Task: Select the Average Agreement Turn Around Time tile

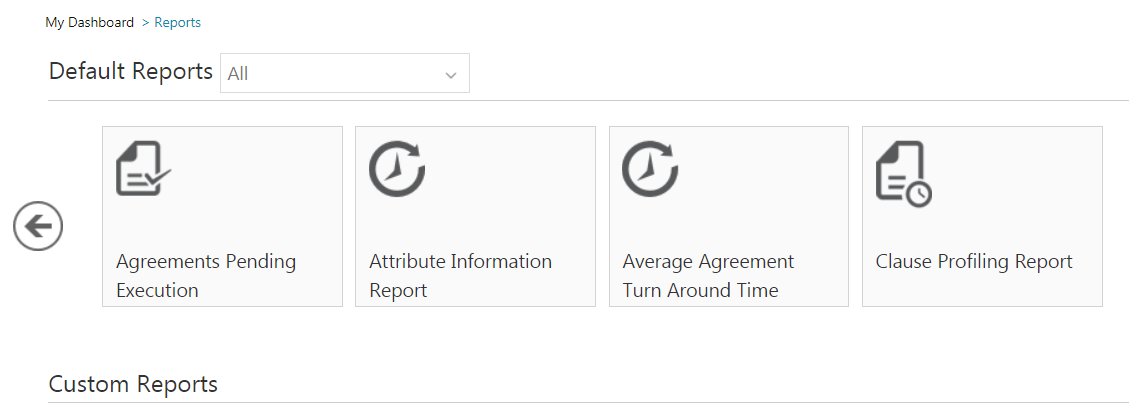Action: [x=728, y=216]
